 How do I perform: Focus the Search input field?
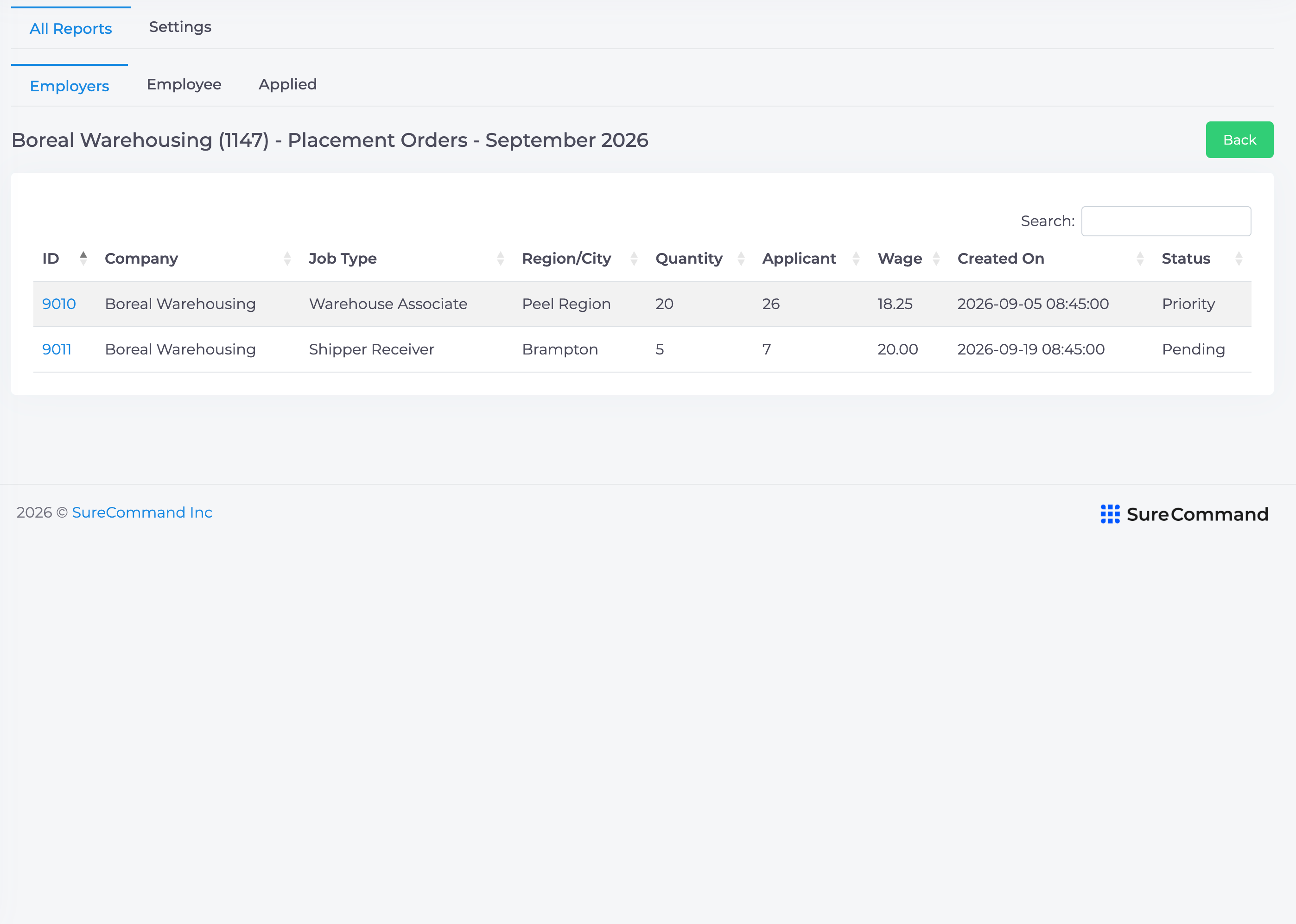click(x=1166, y=221)
